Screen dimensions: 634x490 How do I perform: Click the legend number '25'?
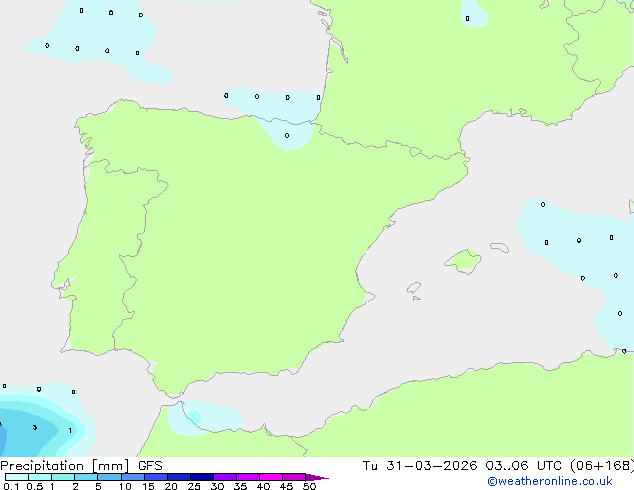[x=194, y=486]
